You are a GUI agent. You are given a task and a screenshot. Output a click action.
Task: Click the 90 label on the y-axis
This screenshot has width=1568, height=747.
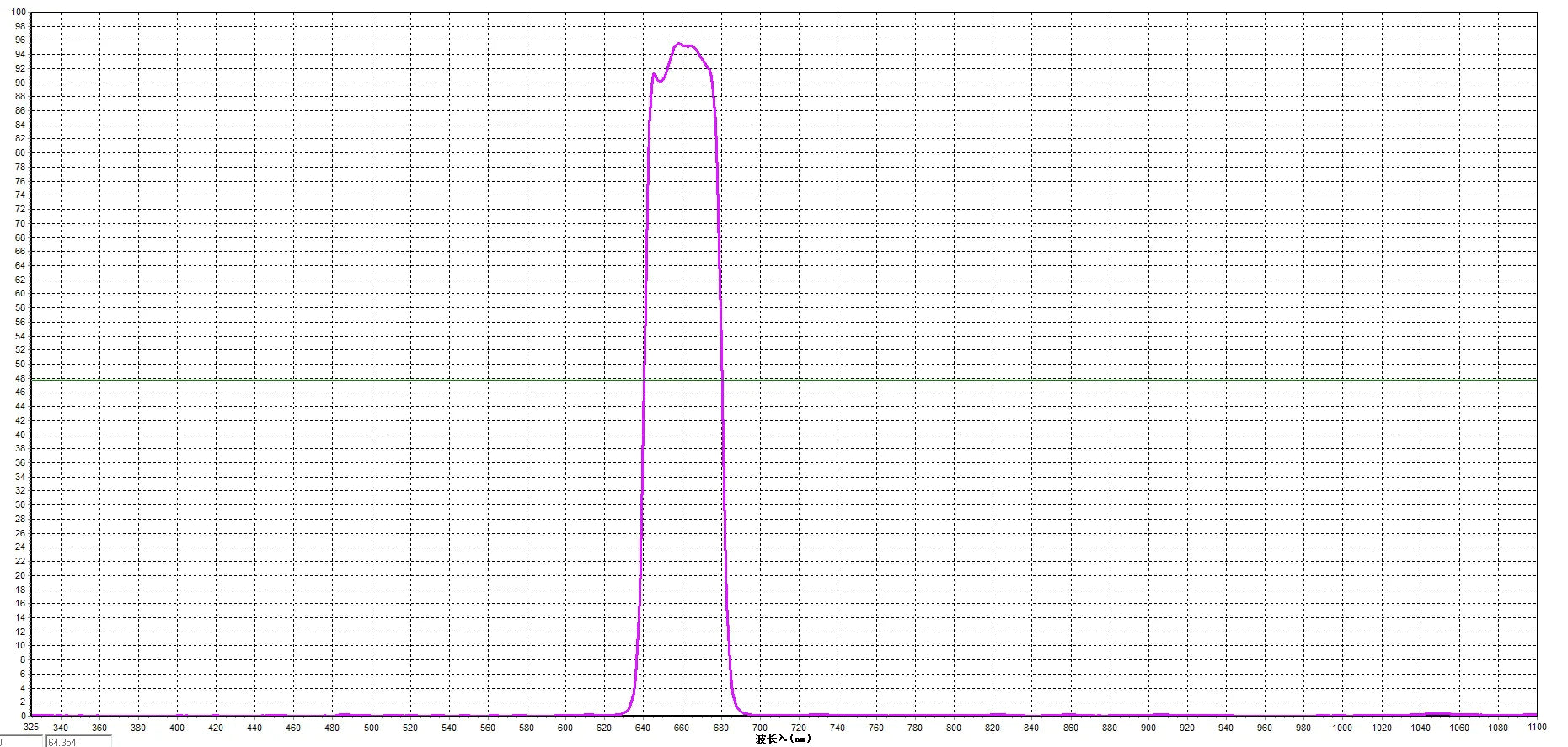pos(21,83)
